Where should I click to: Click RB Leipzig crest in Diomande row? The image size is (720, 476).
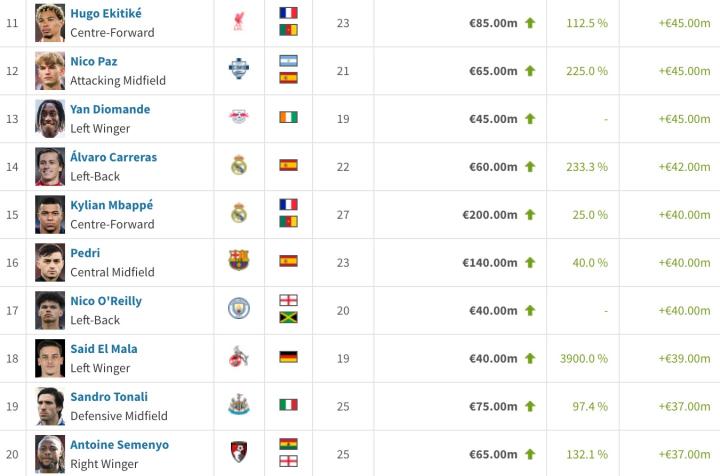click(x=238, y=117)
